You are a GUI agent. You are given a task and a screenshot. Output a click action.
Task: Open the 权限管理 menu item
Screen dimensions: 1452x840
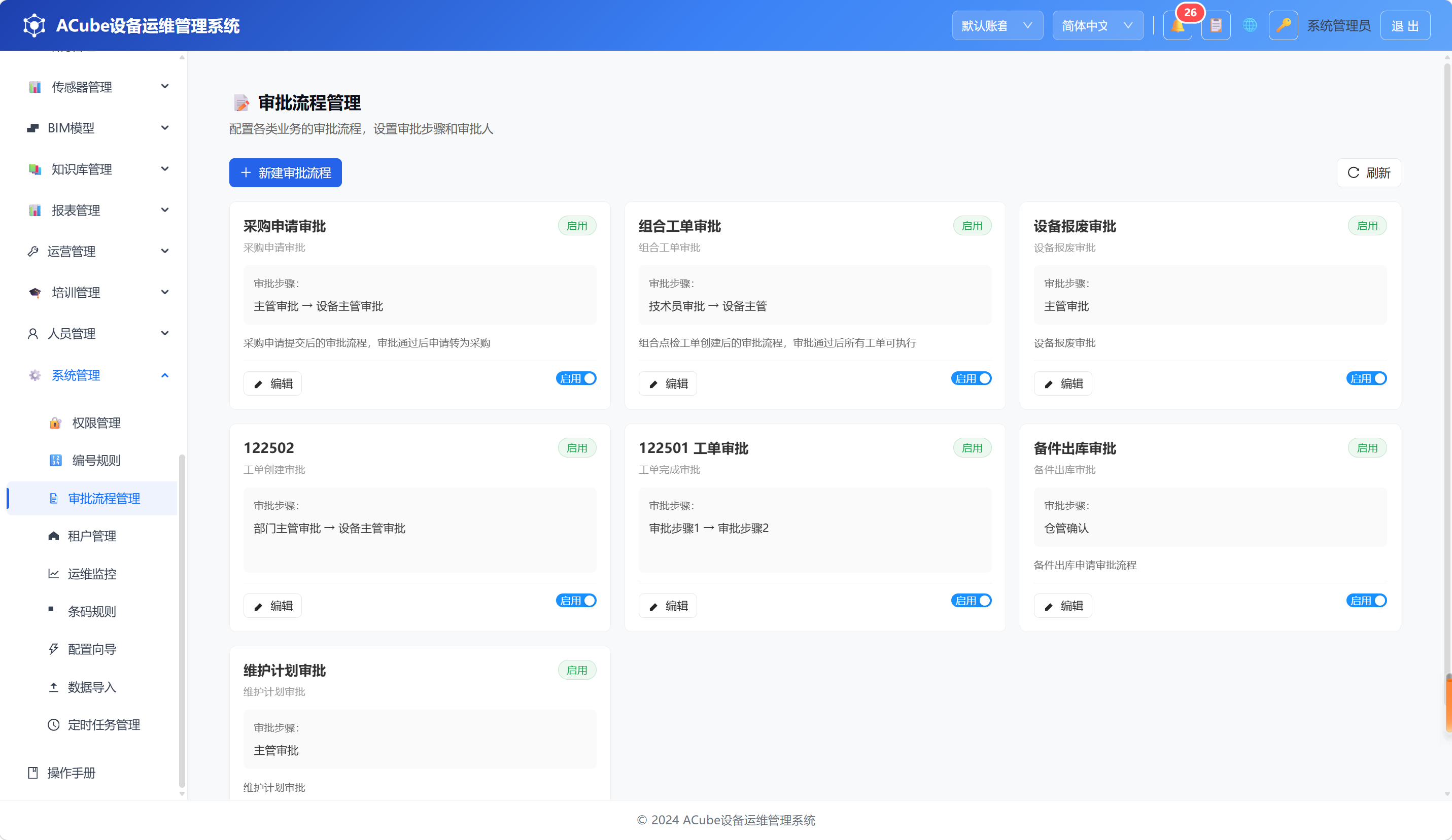[92, 423]
